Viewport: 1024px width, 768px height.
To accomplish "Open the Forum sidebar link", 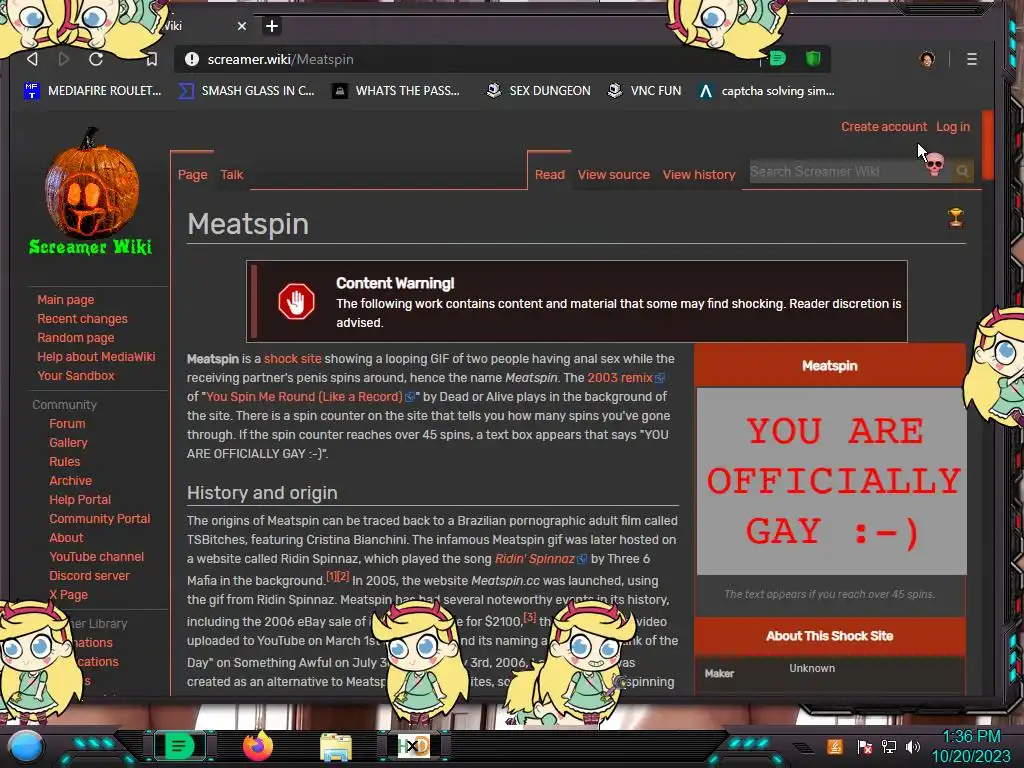I will click(67, 424).
